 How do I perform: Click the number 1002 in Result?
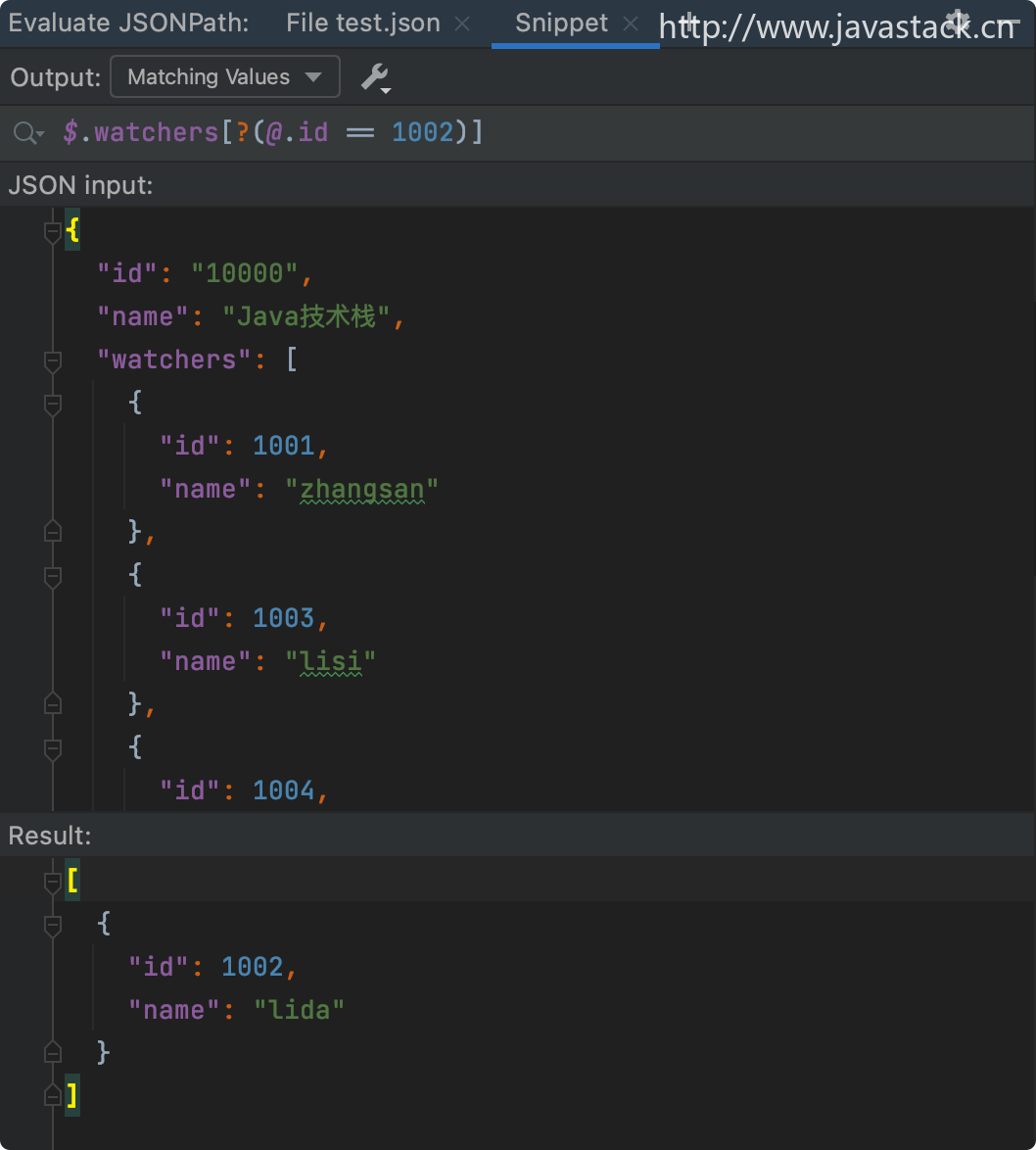253,968
